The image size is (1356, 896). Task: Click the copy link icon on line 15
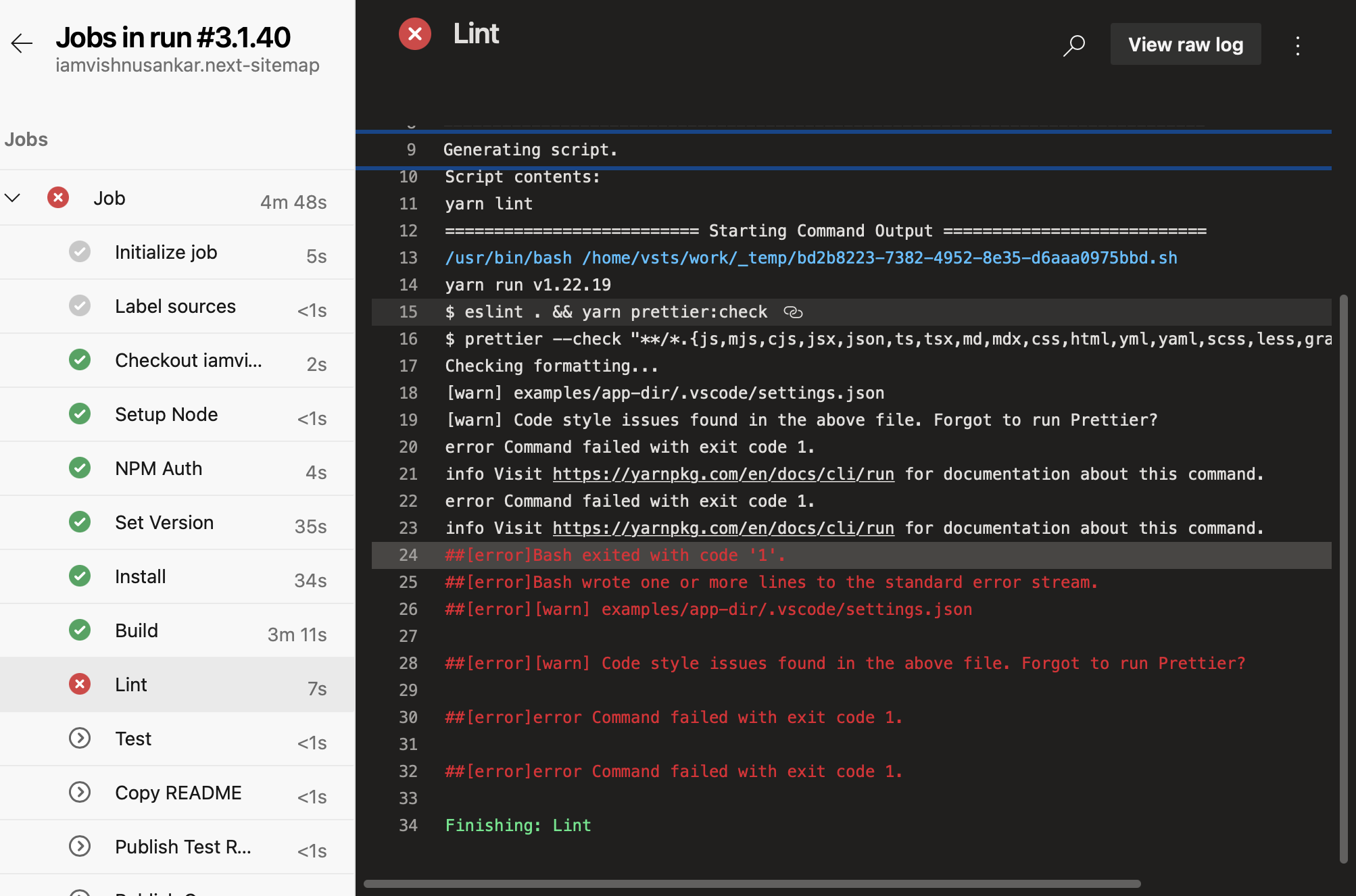point(793,312)
